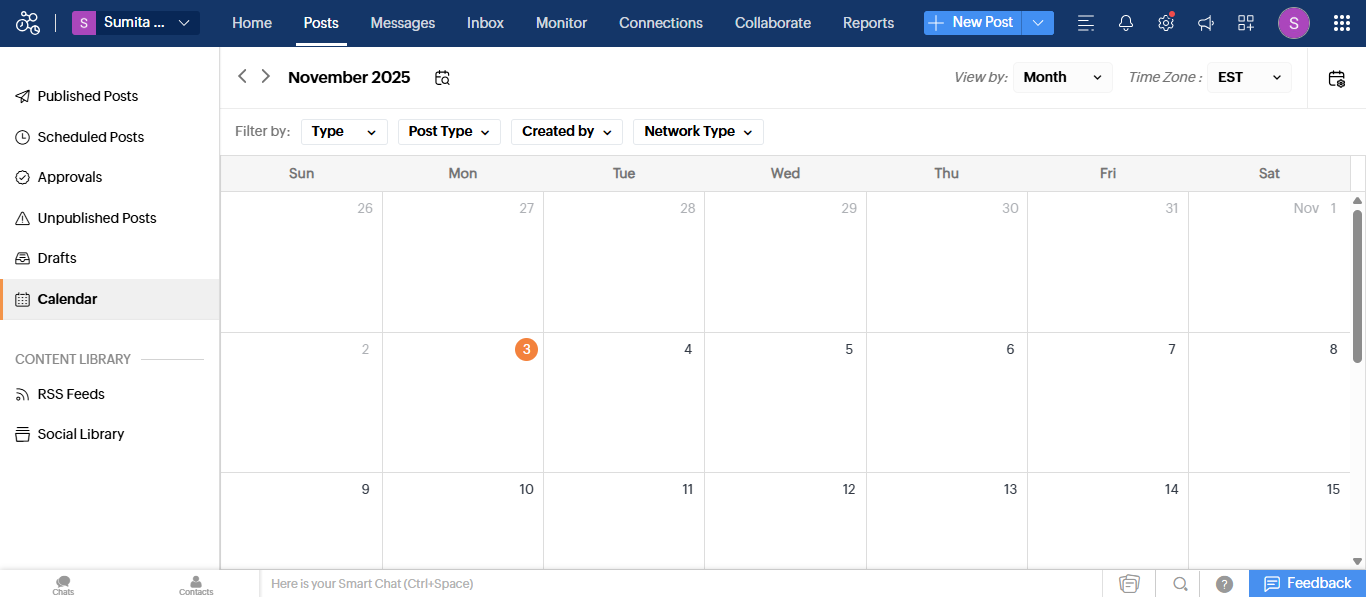Image resolution: width=1366 pixels, height=597 pixels.
Task: Click the help question mark icon
Action: click(x=1222, y=583)
